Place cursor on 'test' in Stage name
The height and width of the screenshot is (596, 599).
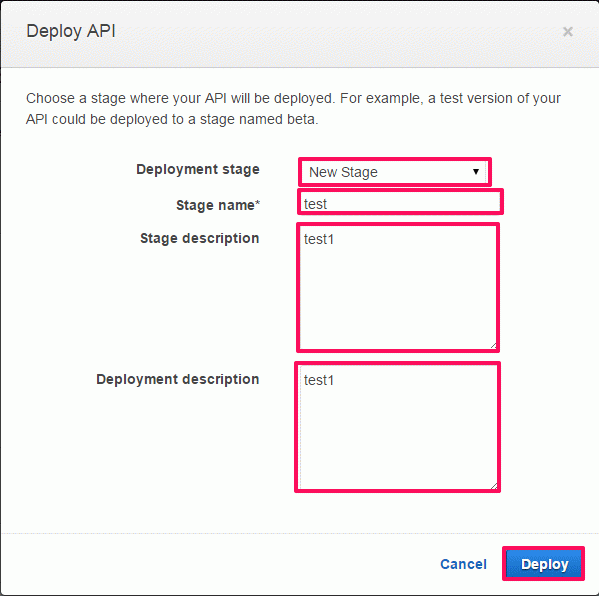tap(315, 204)
